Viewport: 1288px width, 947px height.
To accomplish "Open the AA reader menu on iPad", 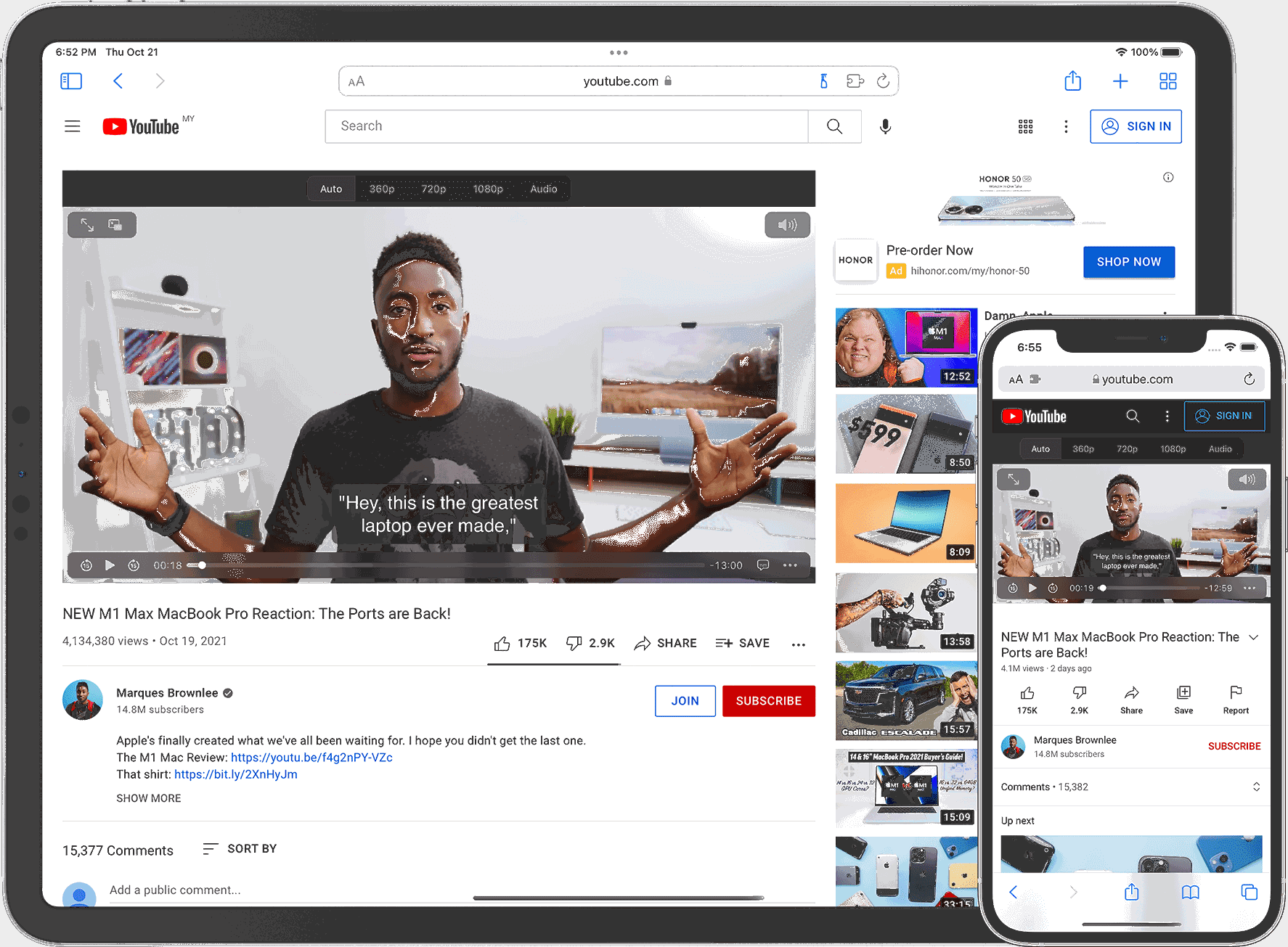I will click(x=356, y=81).
